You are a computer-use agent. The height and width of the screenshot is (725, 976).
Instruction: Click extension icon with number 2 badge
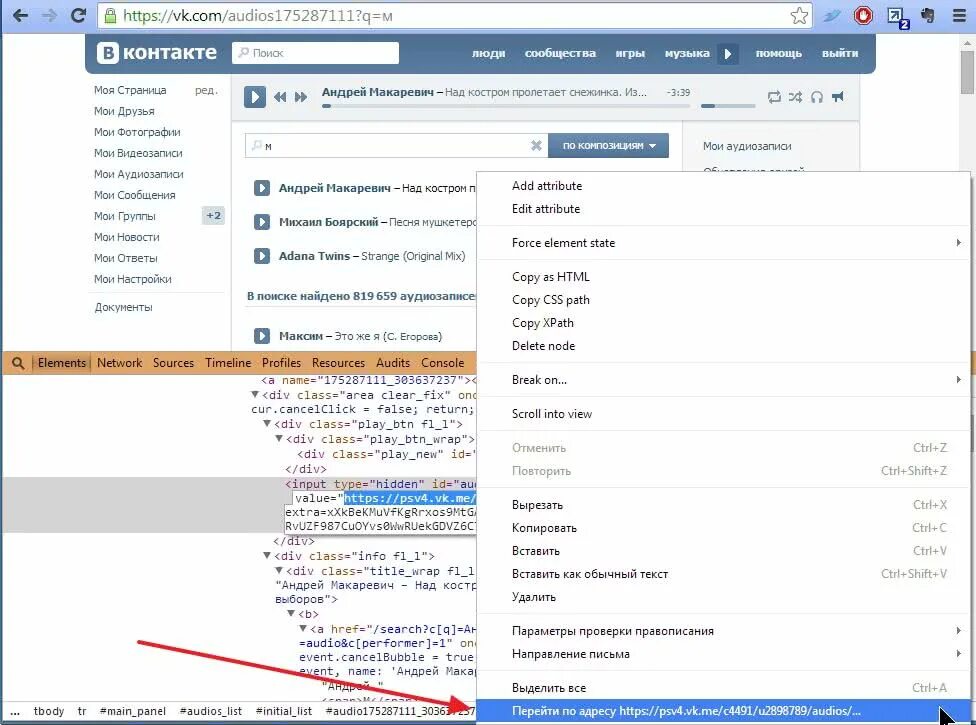898,17
